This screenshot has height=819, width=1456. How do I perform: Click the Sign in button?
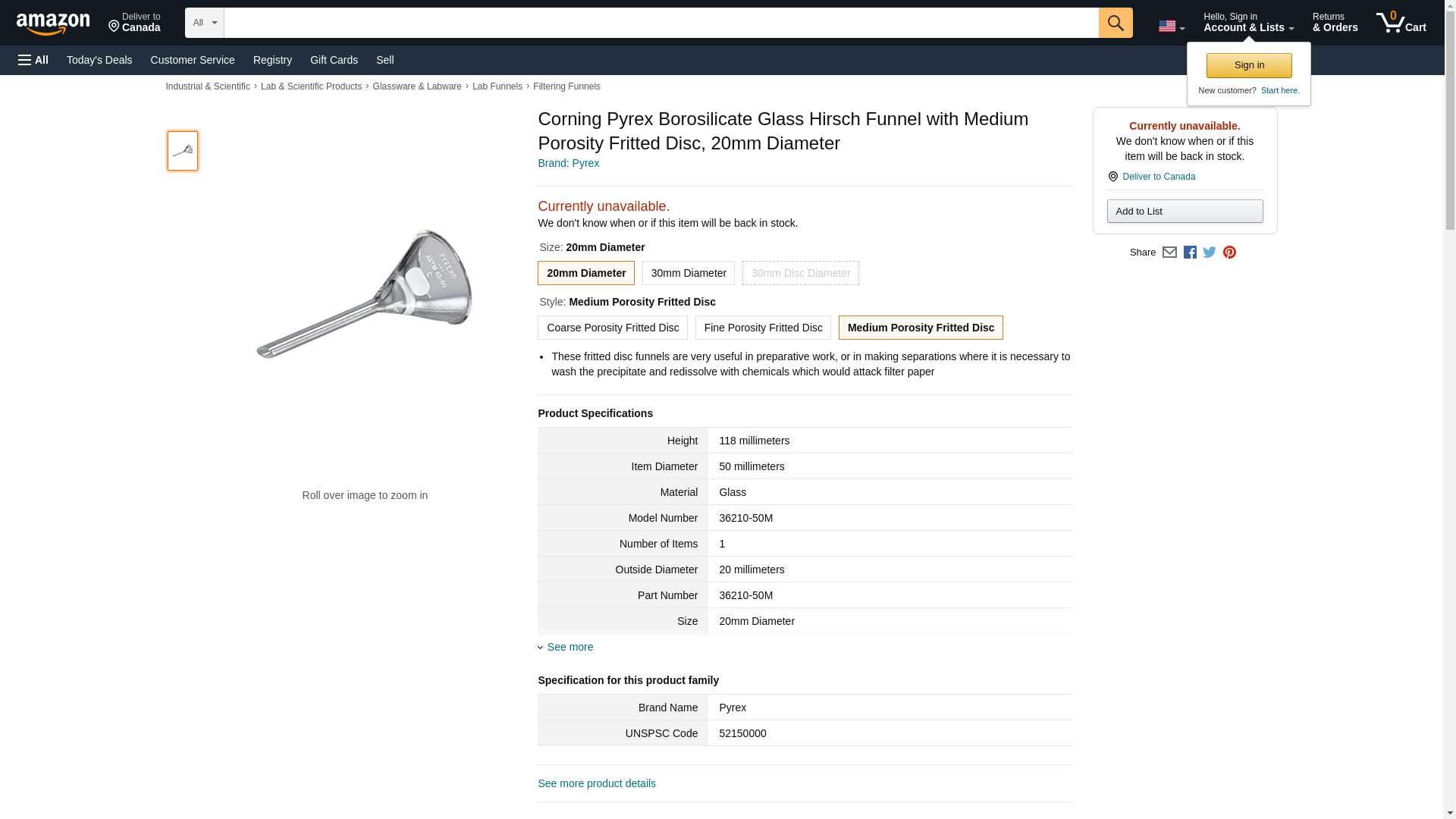click(1249, 65)
